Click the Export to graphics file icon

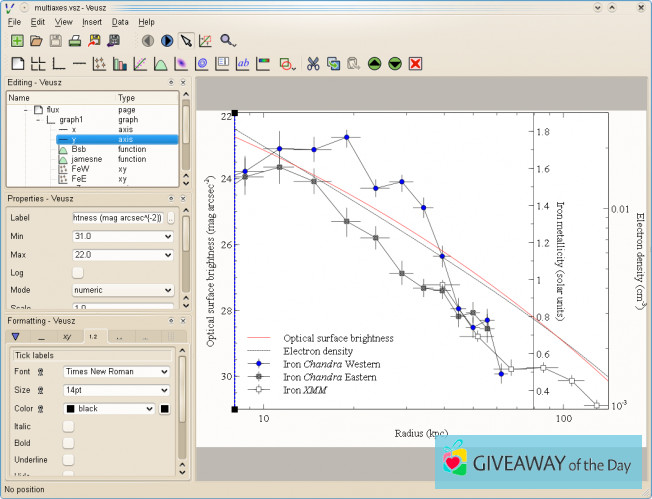(x=94, y=41)
